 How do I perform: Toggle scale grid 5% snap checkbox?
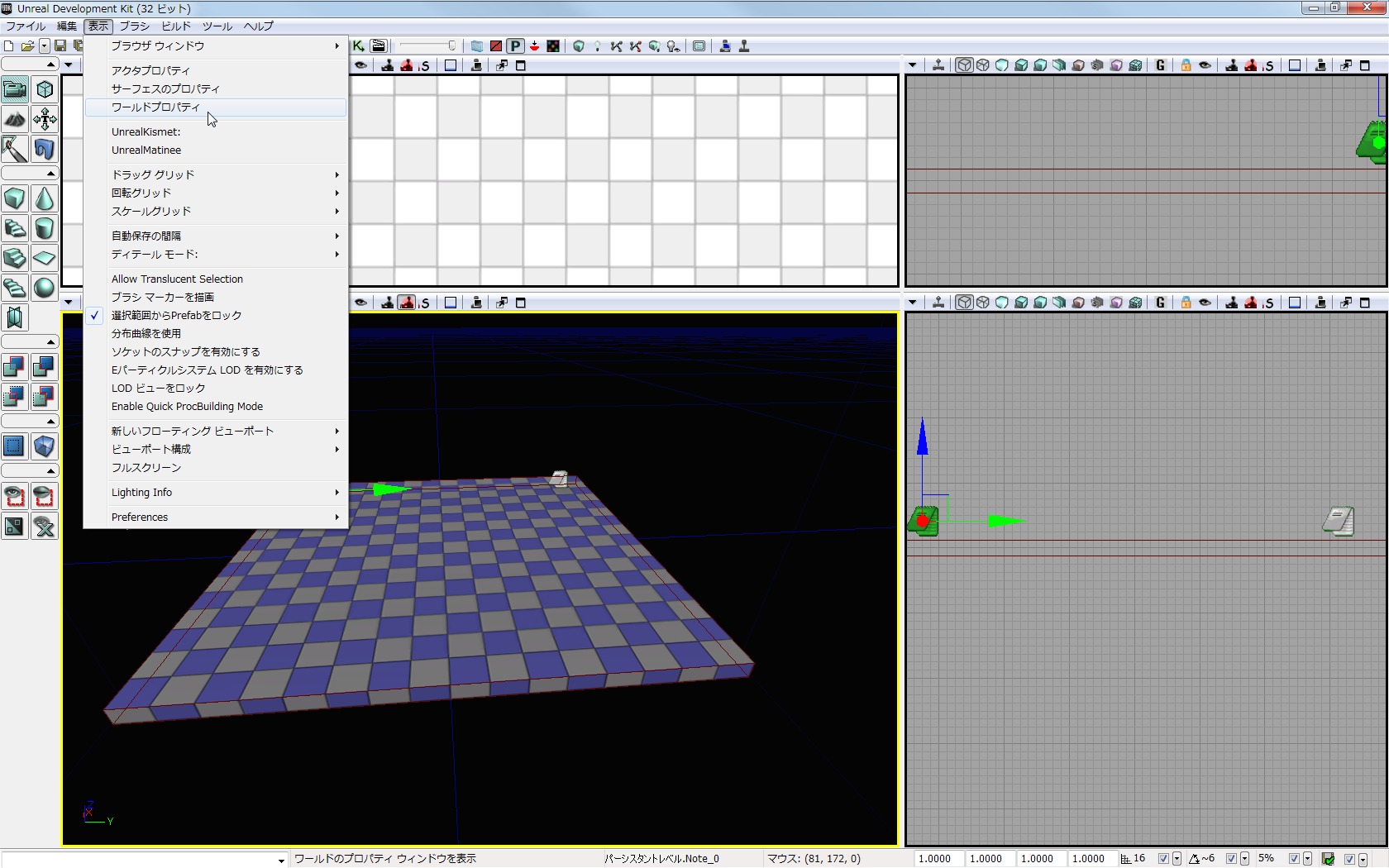tap(1295, 859)
